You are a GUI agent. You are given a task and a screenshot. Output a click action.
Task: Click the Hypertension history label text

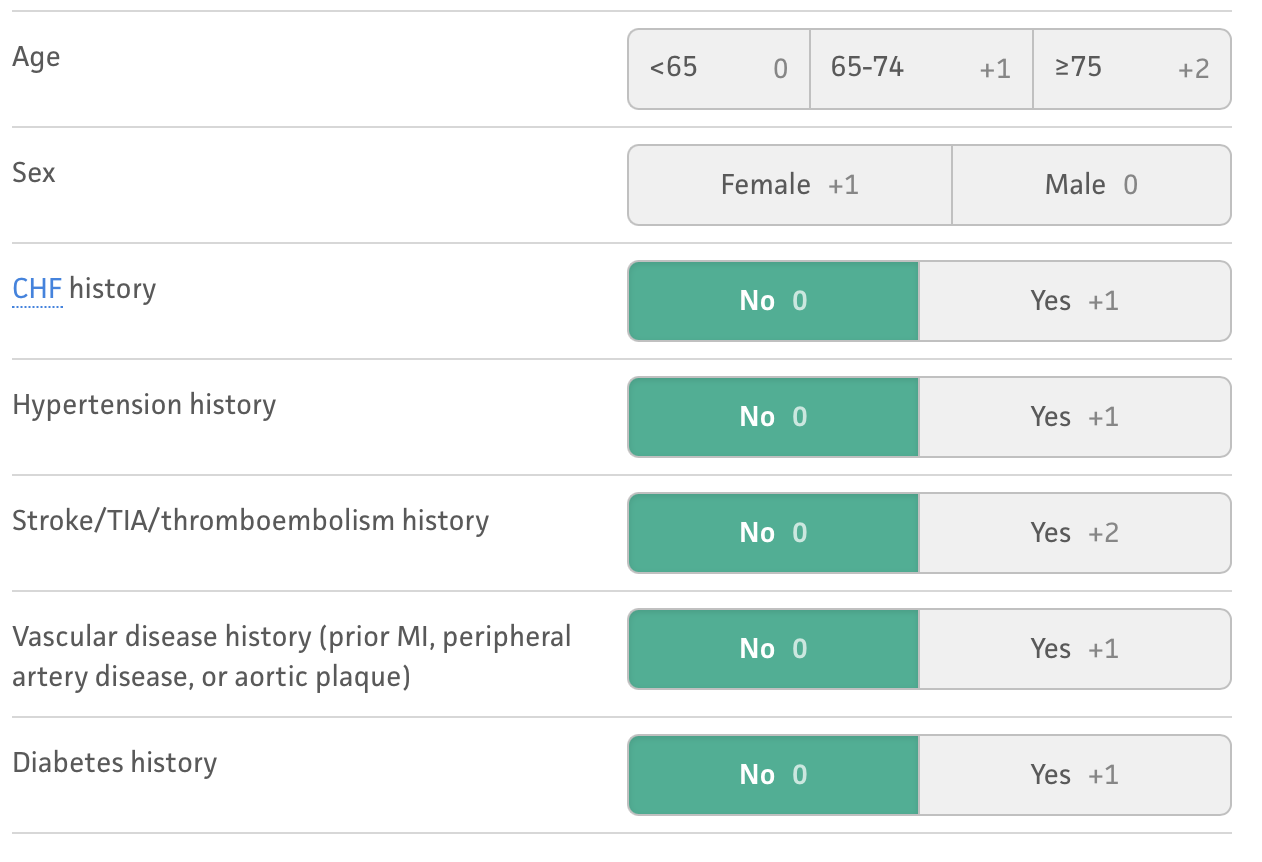point(144,405)
